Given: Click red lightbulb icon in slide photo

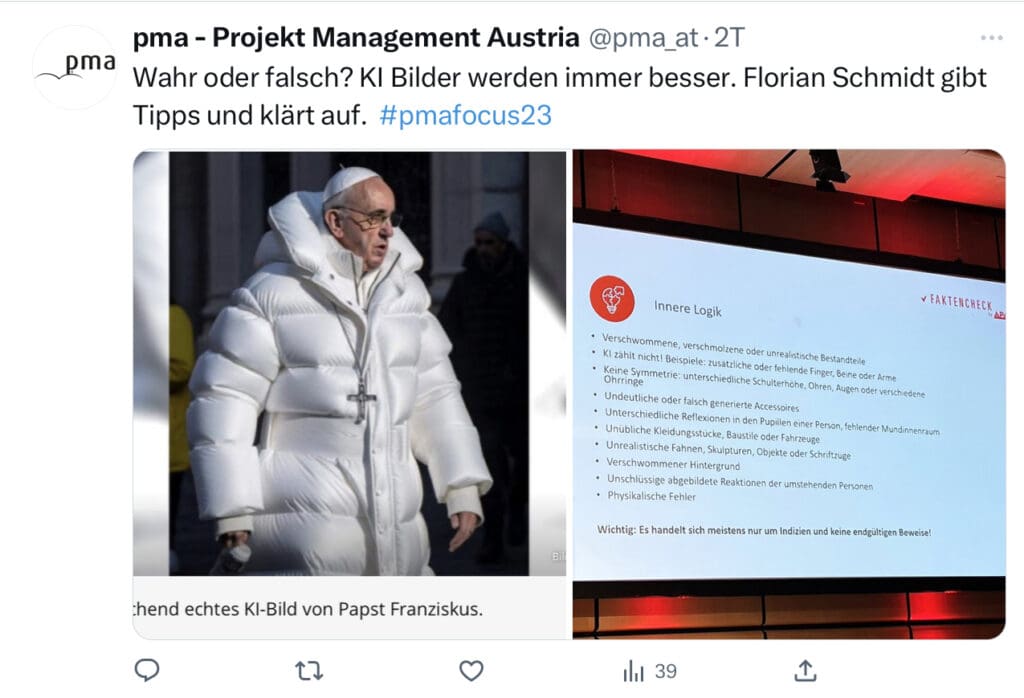Looking at the screenshot, I should (x=612, y=299).
